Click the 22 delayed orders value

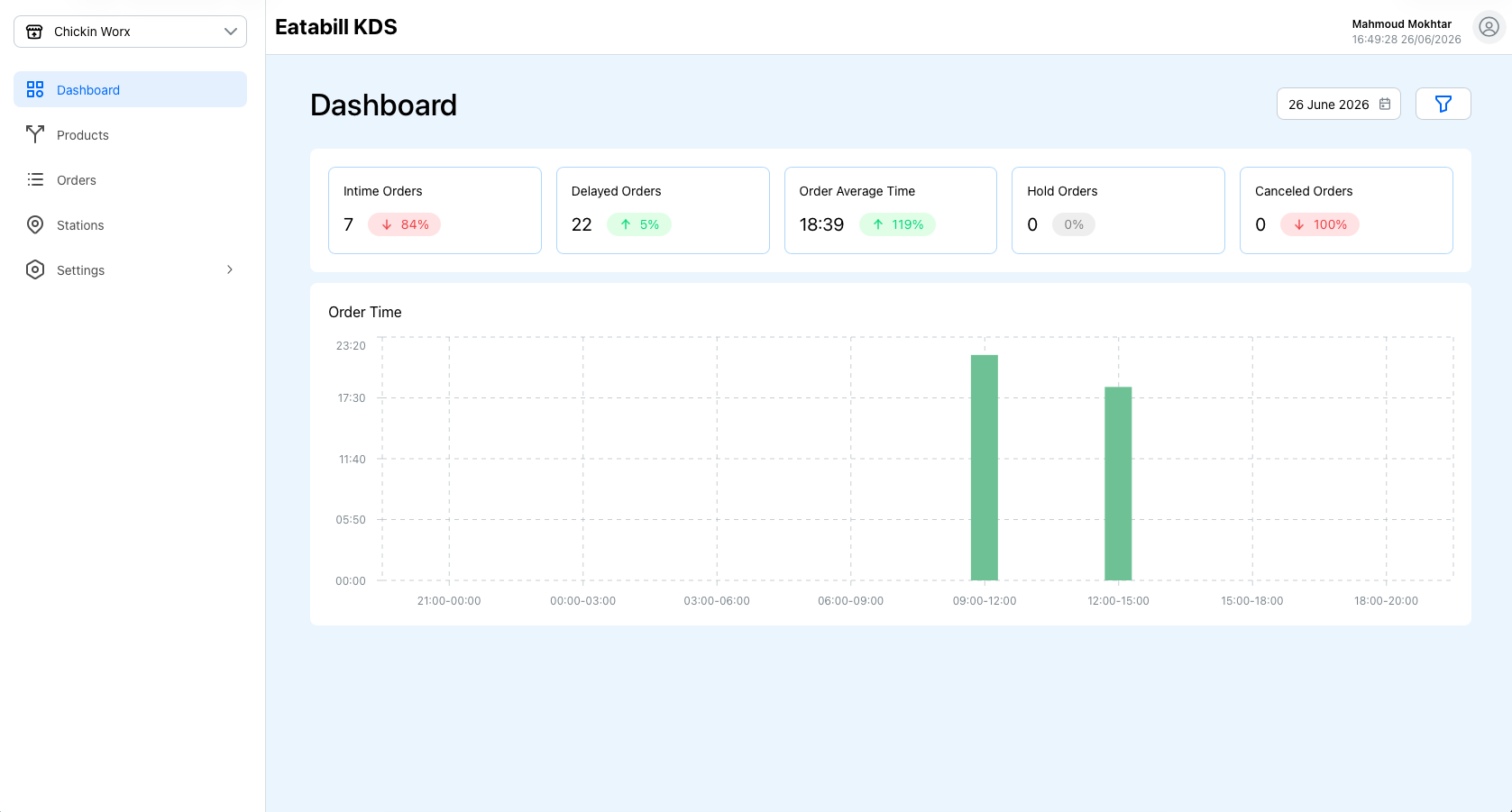[x=582, y=224]
